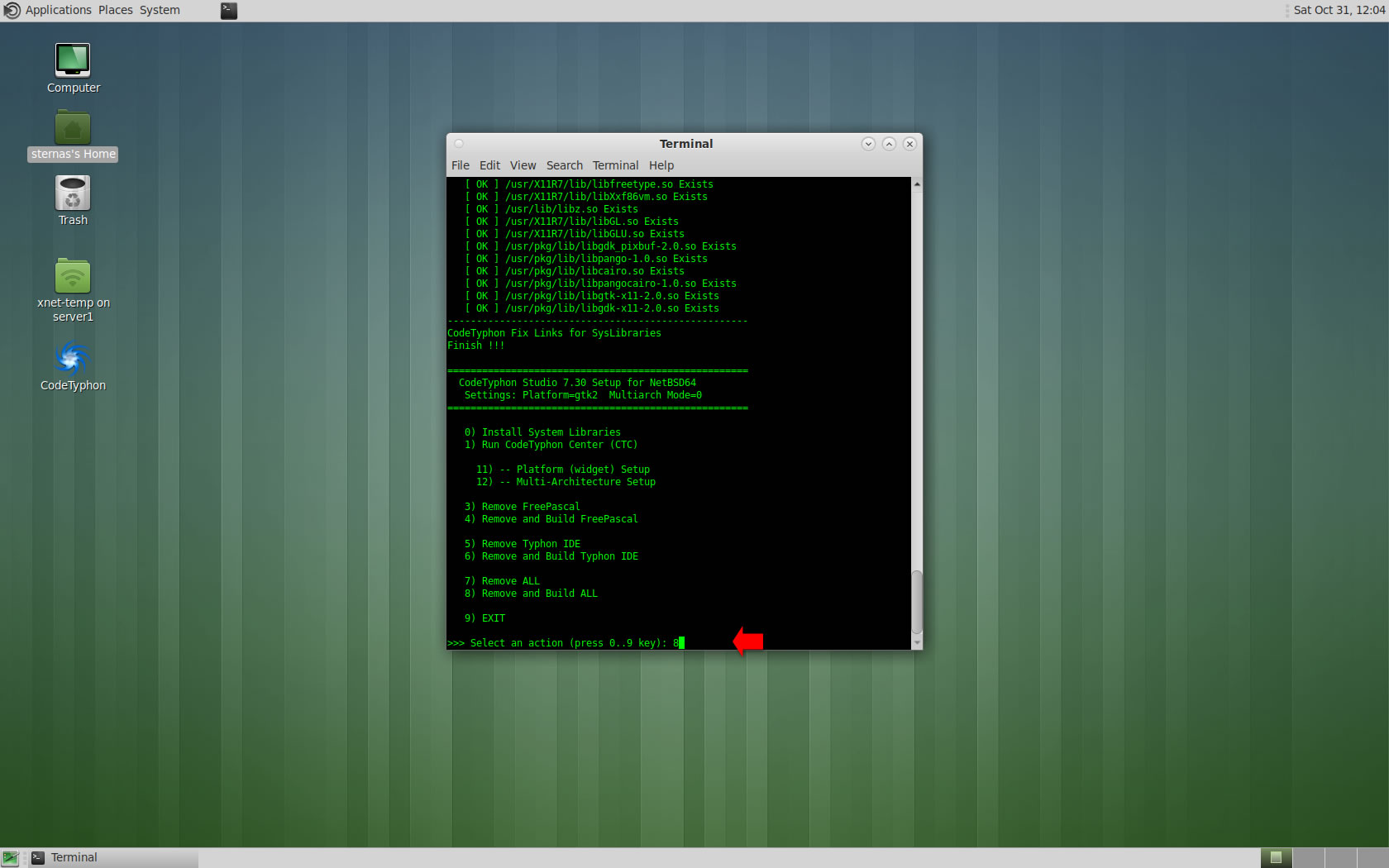Open the Terminal Help menu

[x=661, y=165]
